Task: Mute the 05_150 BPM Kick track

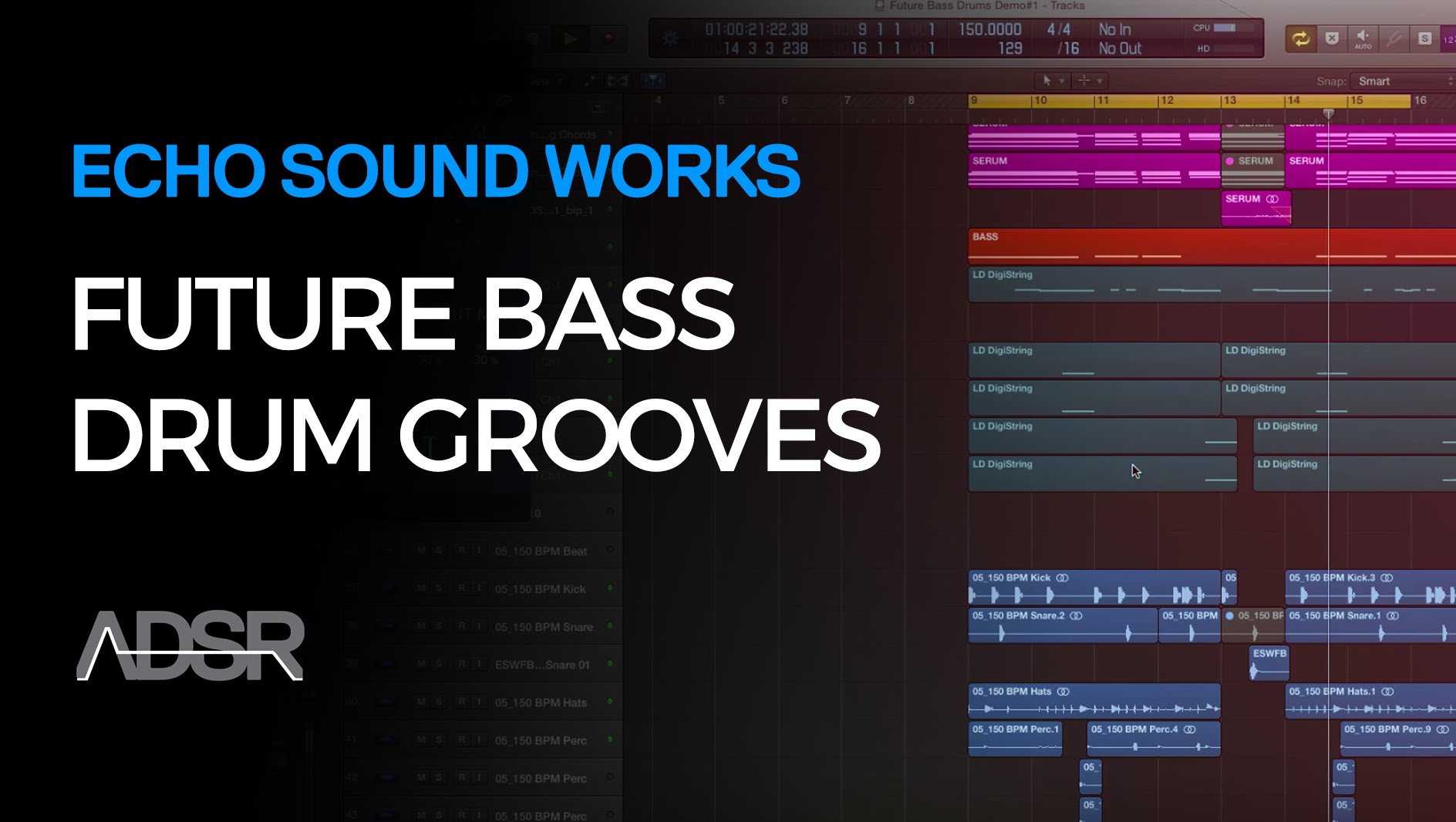Action: tap(421, 588)
